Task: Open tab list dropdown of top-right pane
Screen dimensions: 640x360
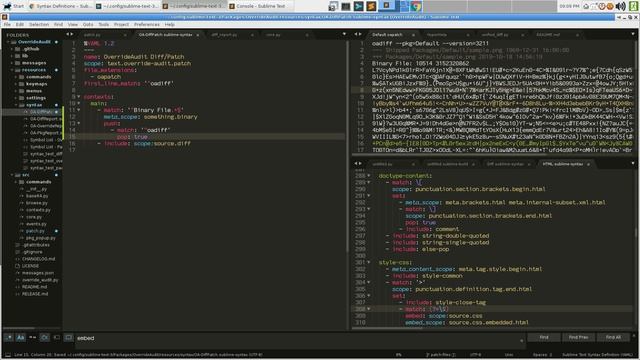Action: click(633, 35)
